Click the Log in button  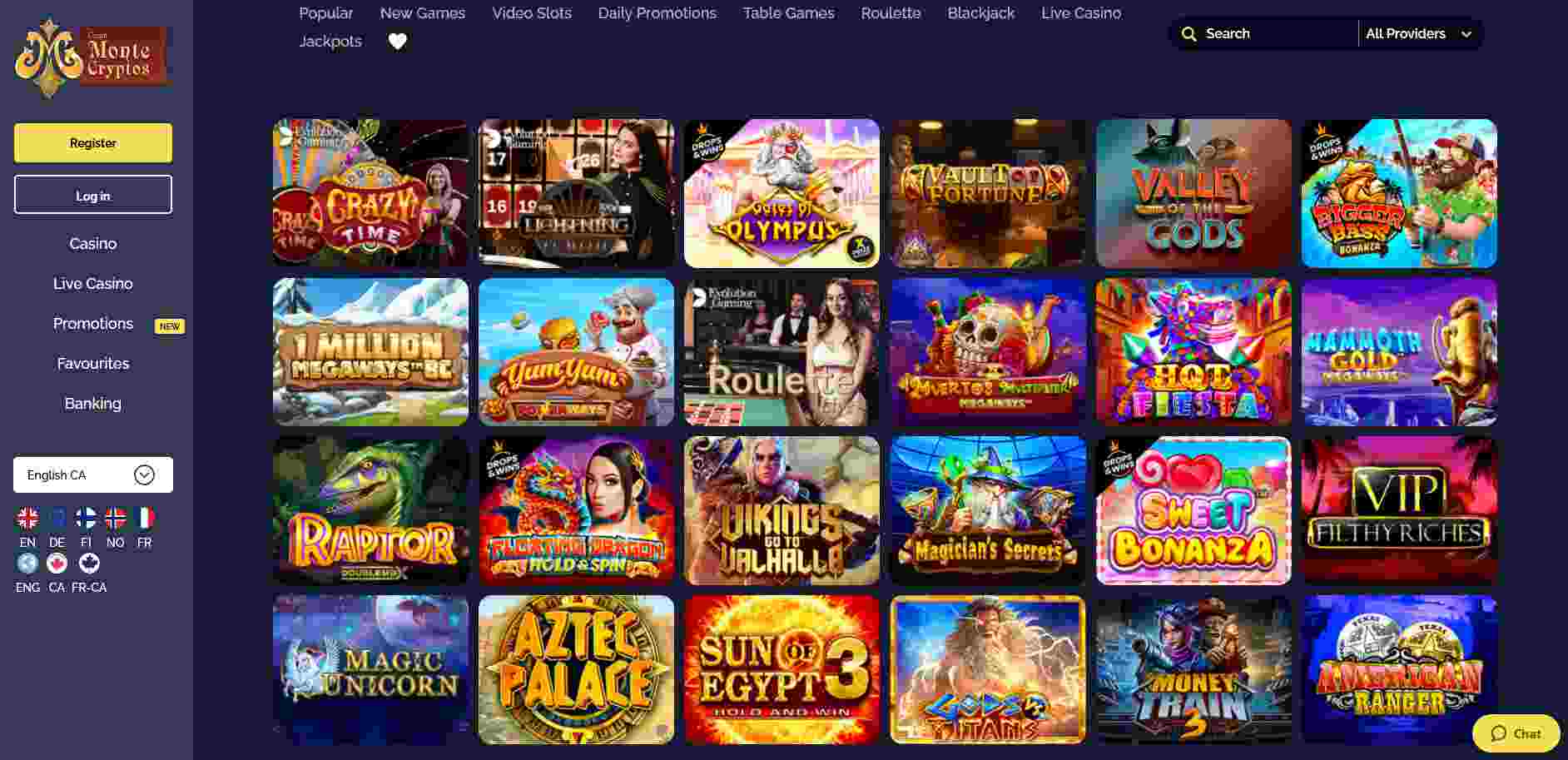coord(93,195)
